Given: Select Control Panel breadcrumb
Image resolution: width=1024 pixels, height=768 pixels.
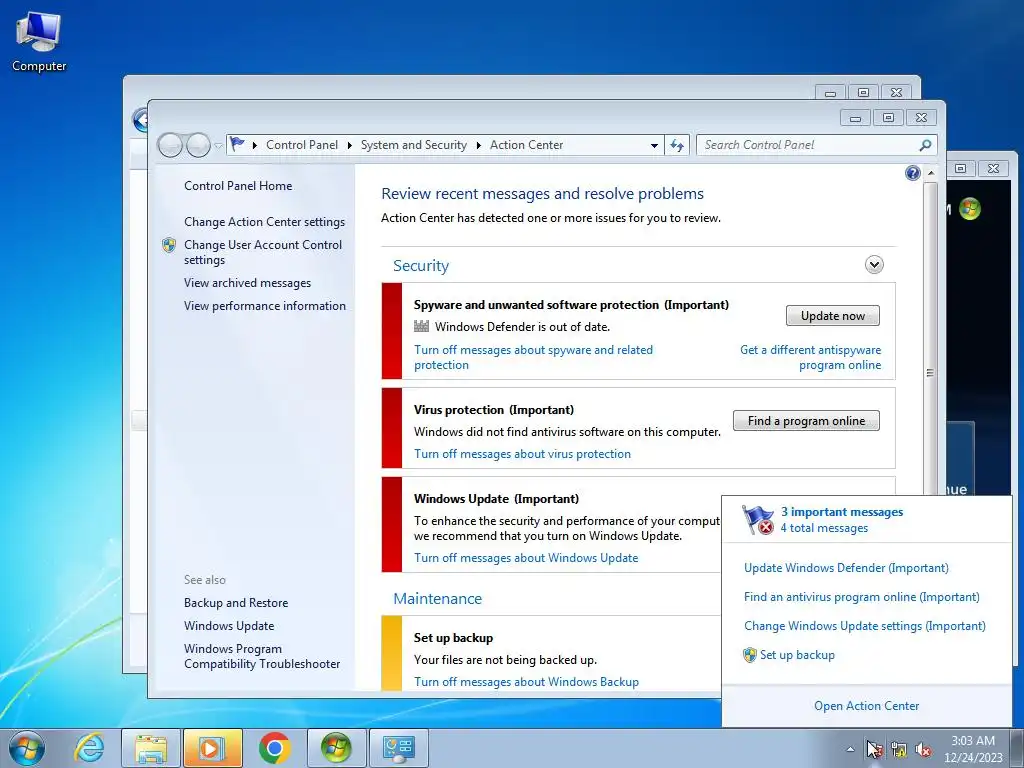Looking at the screenshot, I should click(302, 145).
